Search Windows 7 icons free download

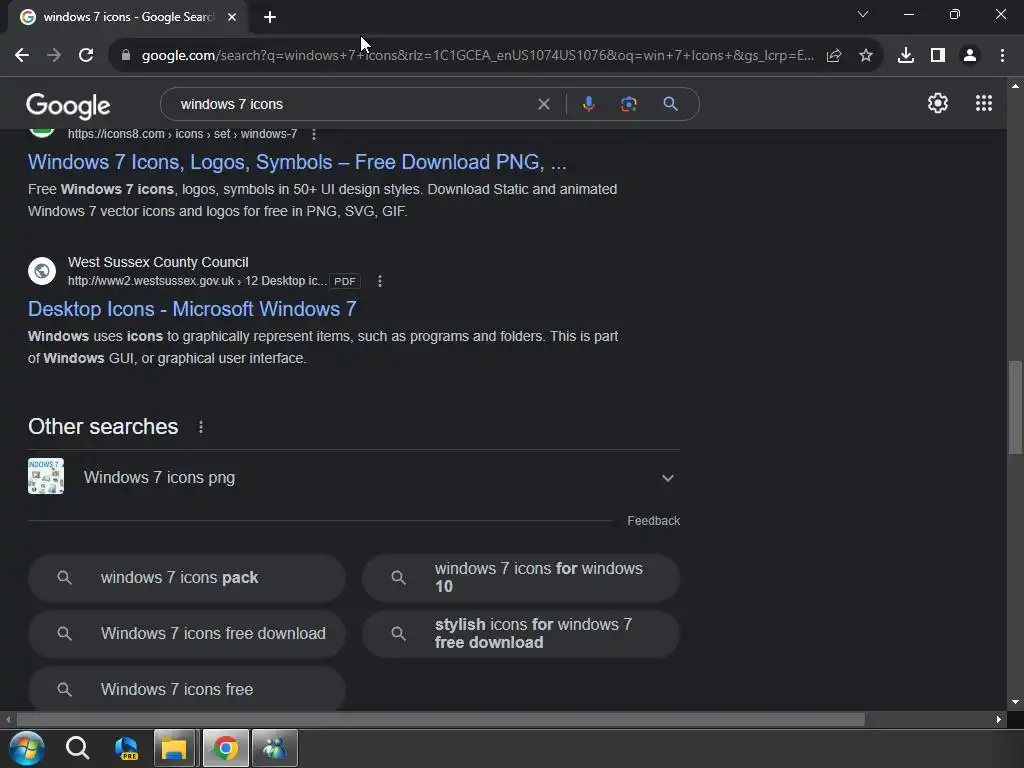(x=187, y=633)
